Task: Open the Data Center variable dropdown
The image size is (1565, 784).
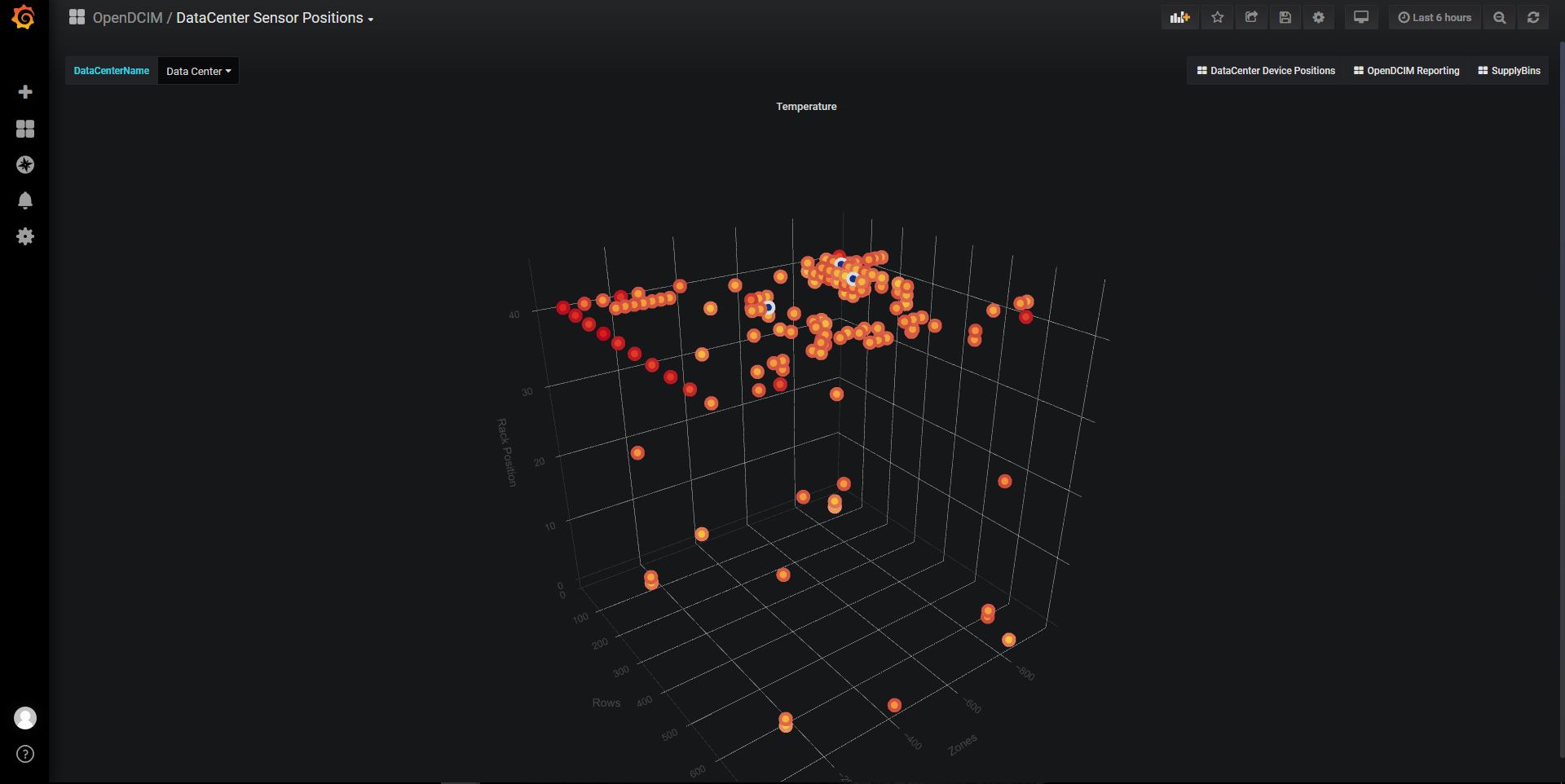Action: point(198,71)
